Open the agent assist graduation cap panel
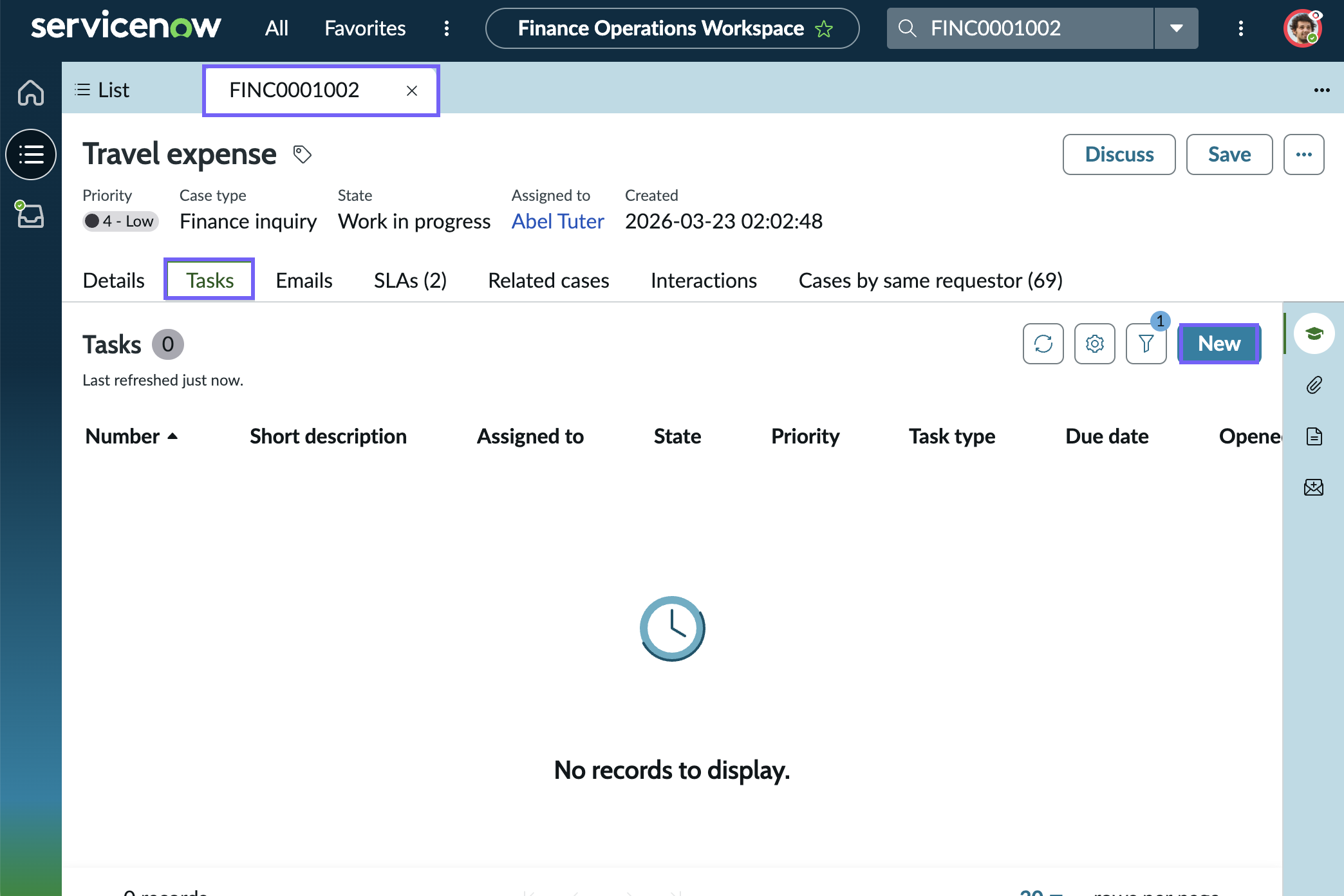 (1314, 333)
